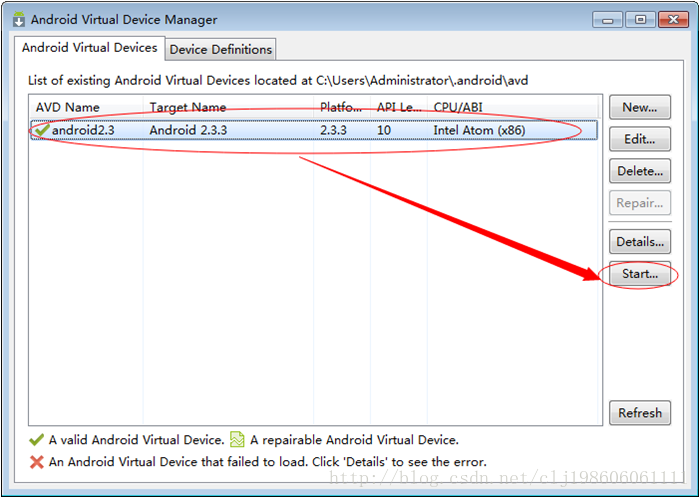700x498 pixels.
Task: Click the red X failed-to-load legend icon
Action: tap(37, 462)
